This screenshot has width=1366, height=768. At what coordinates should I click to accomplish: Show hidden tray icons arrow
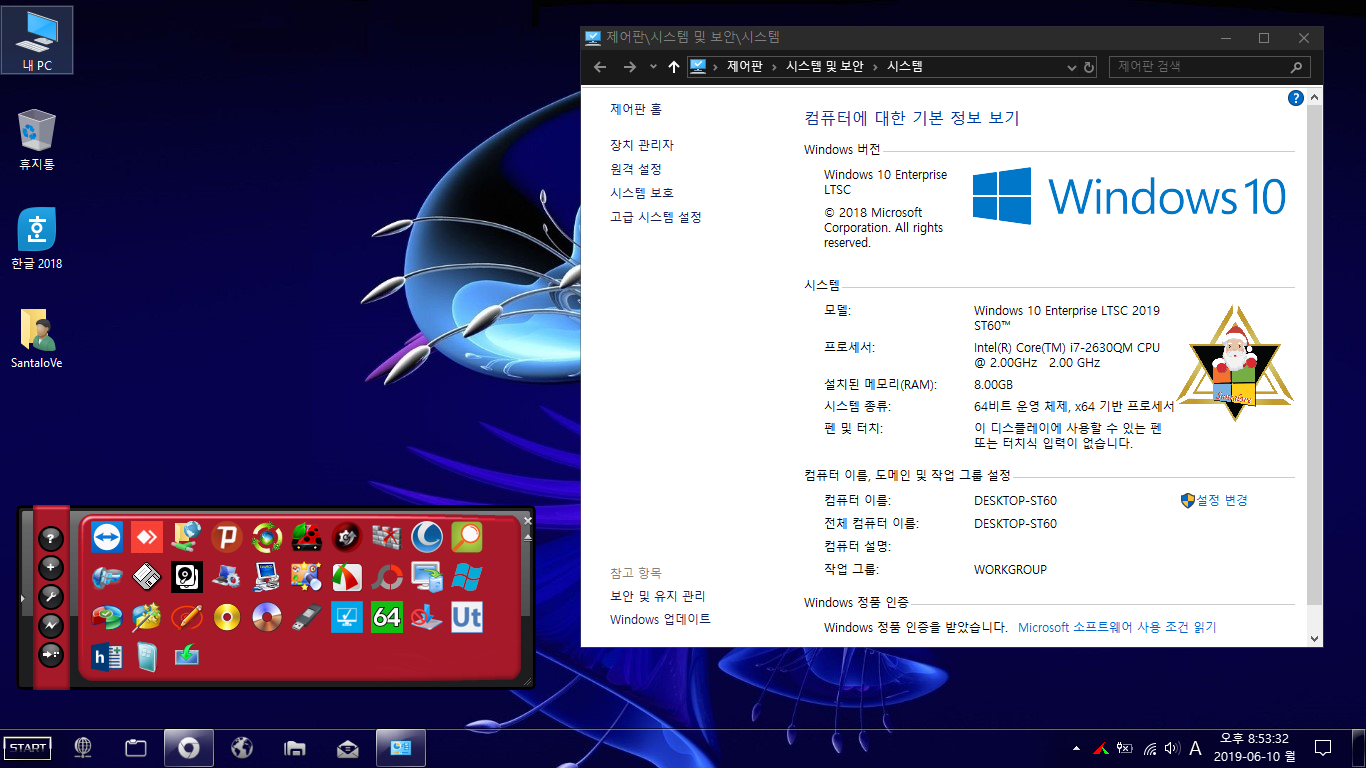(1076, 748)
